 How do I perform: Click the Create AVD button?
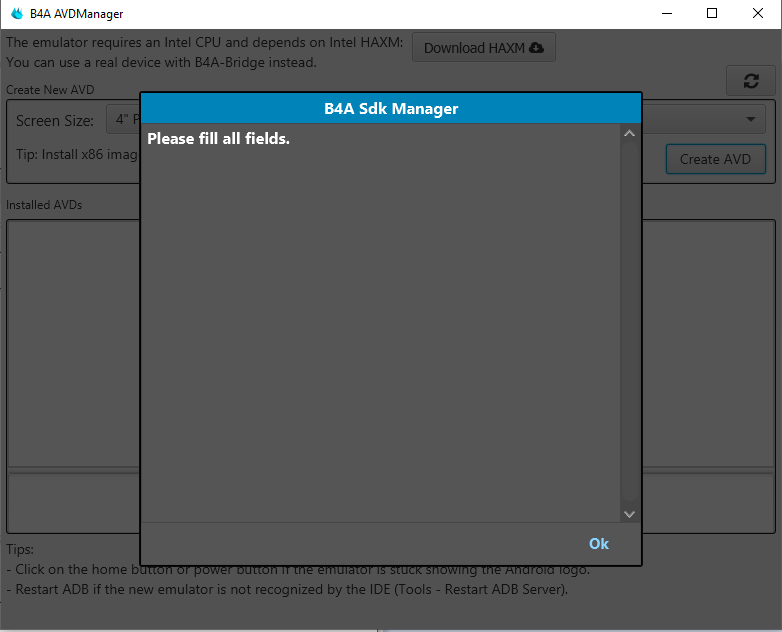(715, 159)
